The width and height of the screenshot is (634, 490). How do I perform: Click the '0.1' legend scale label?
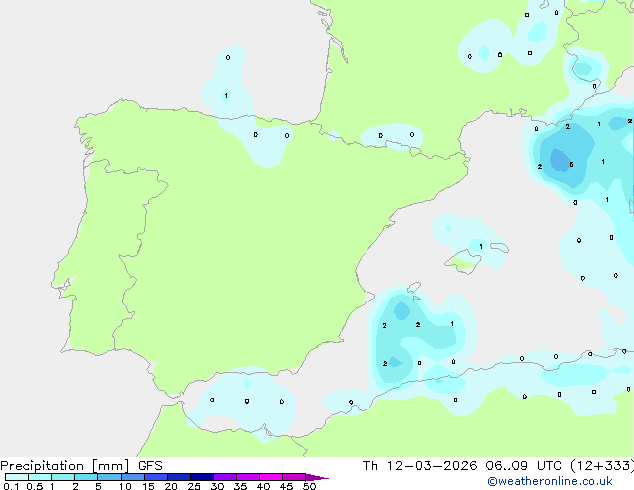(11, 486)
